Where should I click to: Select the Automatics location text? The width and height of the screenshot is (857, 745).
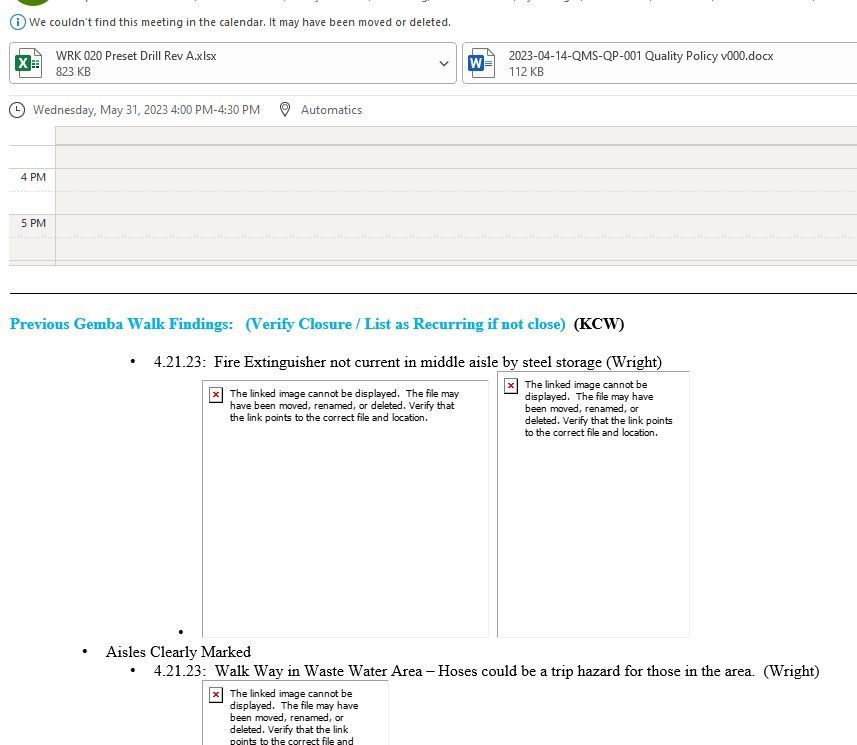[x=331, y=110]
